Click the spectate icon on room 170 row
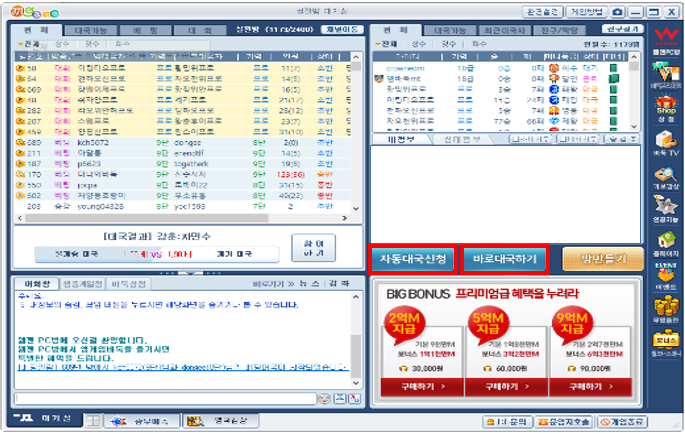 click(20, 174)
